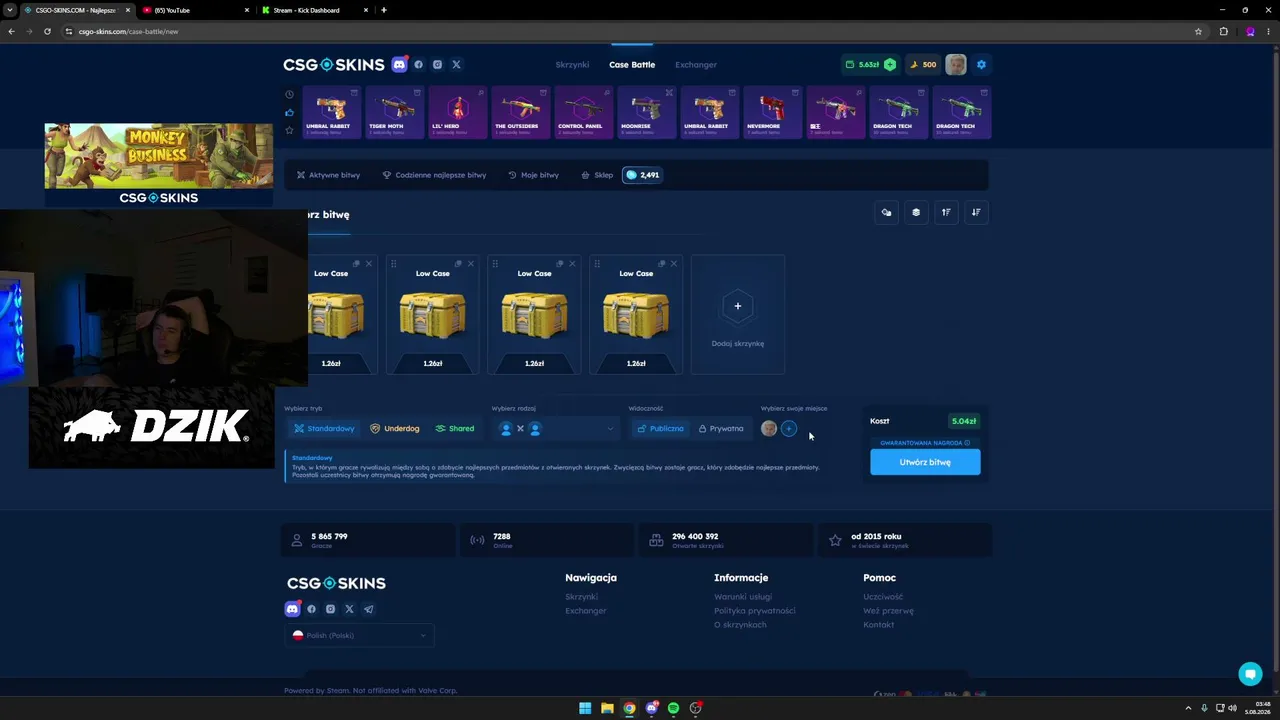
Task: Open footer link Polityka prywatności
Action: pyautogui.click(x=755, y=611)
